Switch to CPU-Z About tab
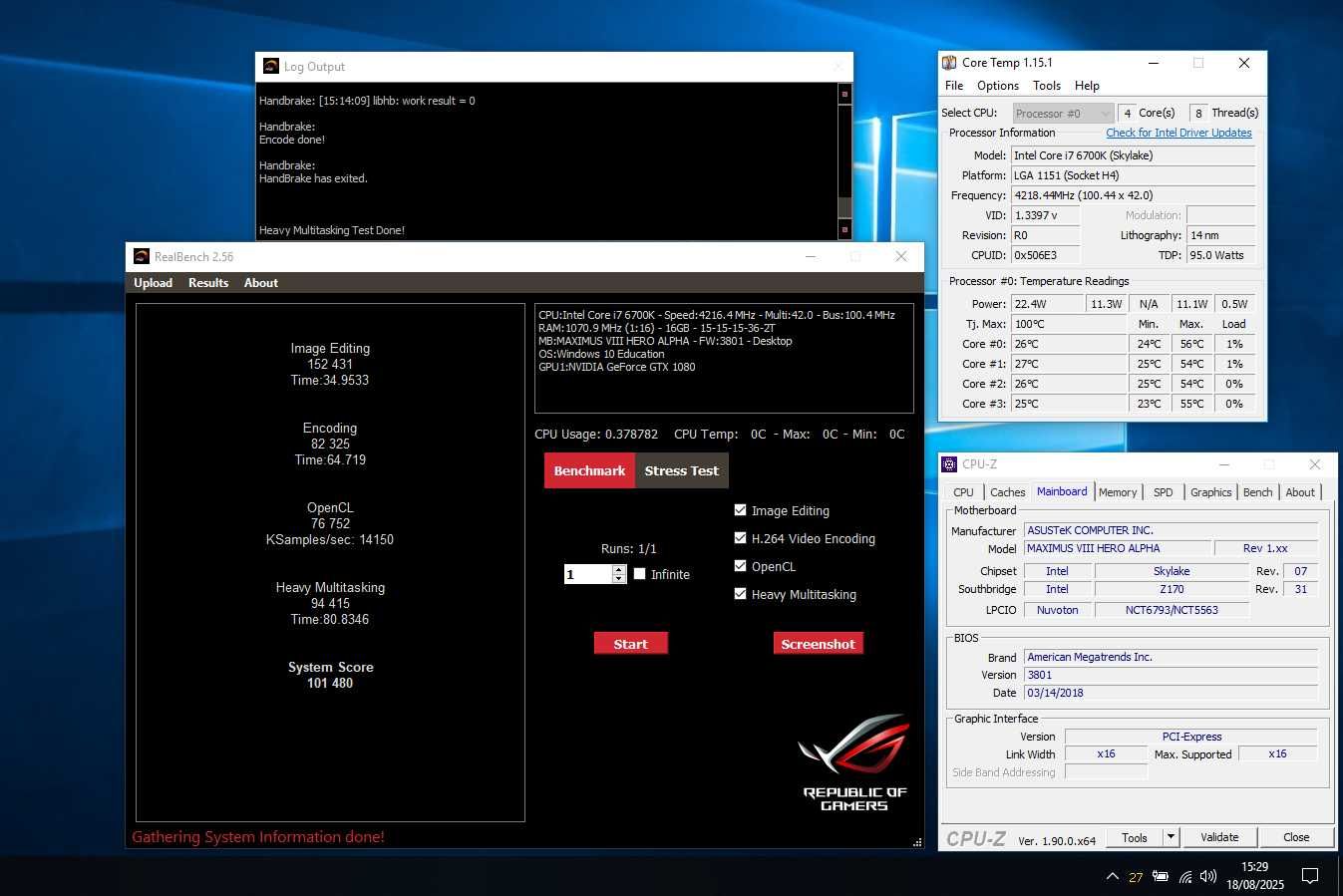This screenshot has width=1343, height=896. click(x=1300, y=492)
